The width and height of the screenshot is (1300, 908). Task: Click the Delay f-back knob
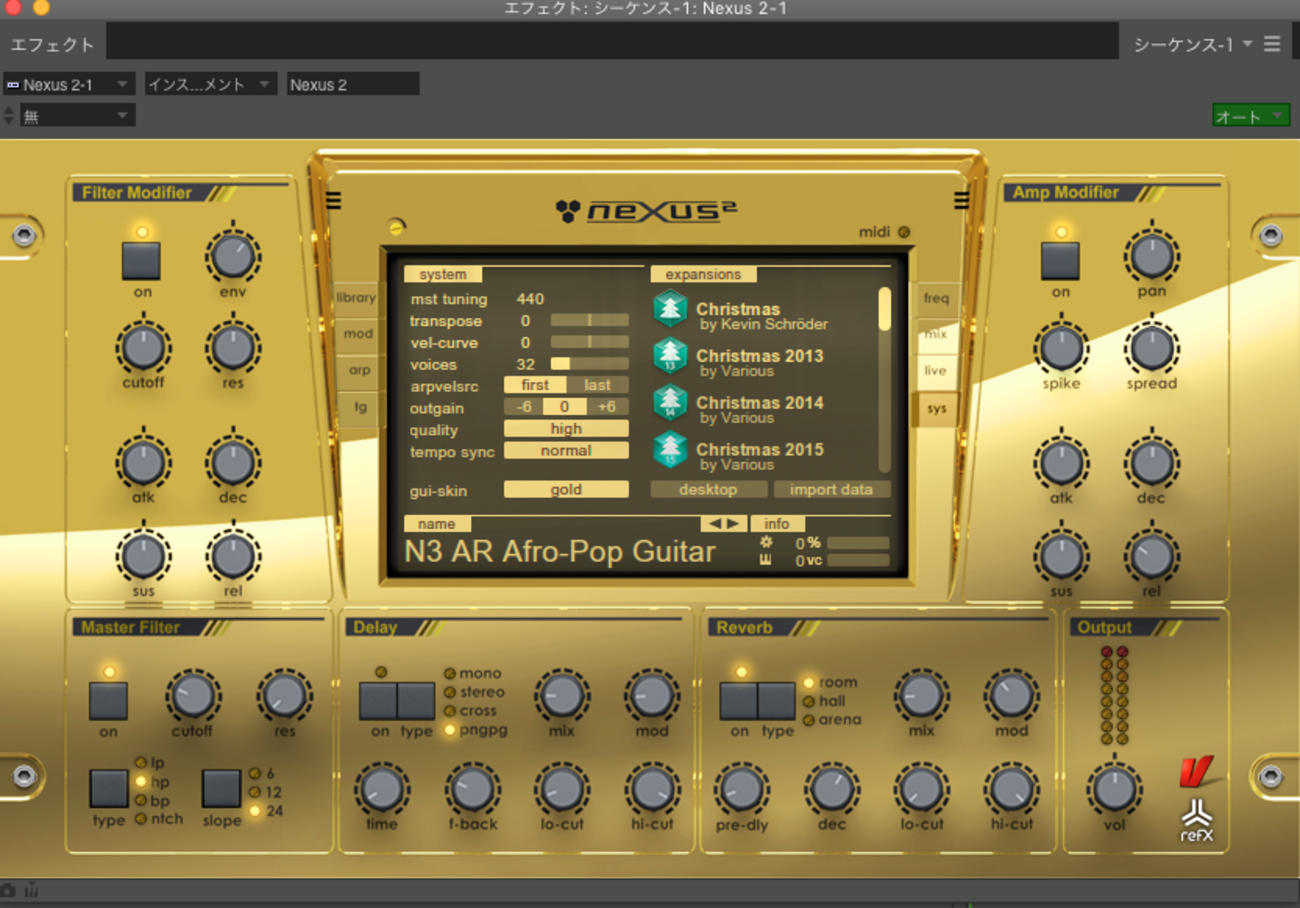[471, 789]
